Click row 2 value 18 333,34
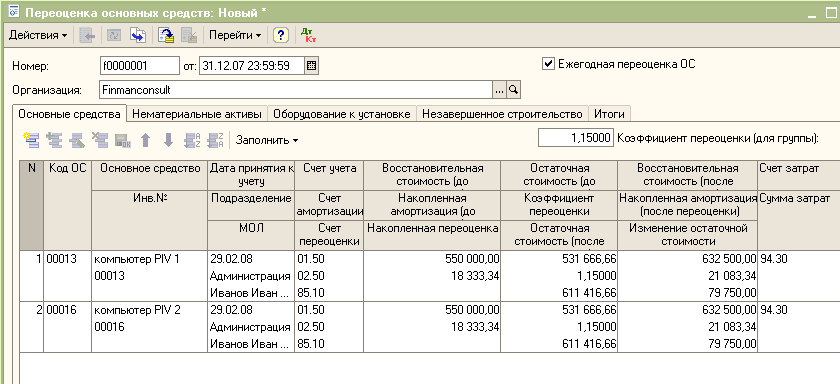840x384 pixels. click(x=432, y=327)
